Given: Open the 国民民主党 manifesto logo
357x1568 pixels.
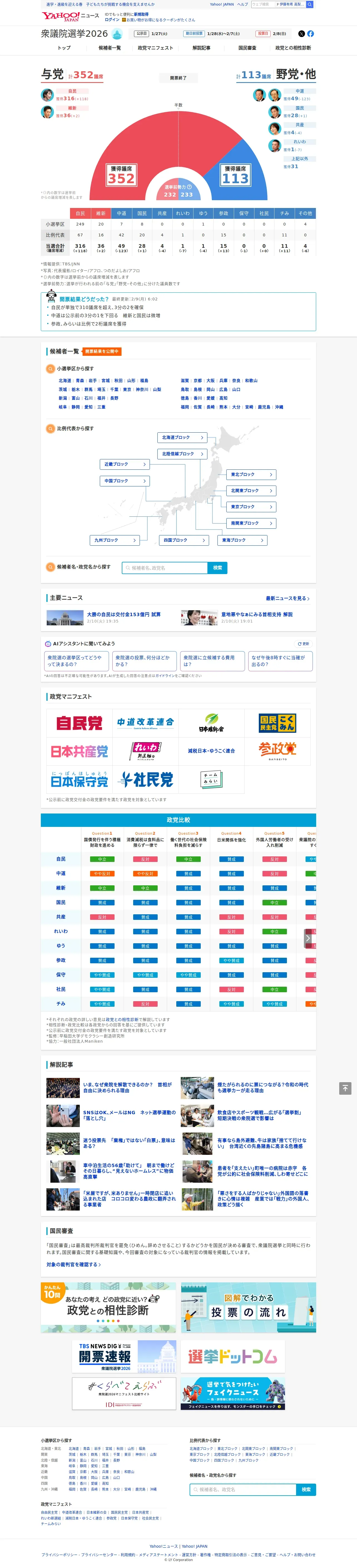Looking at the screenshot, I should pyautogui.click(x=277, y=722).
